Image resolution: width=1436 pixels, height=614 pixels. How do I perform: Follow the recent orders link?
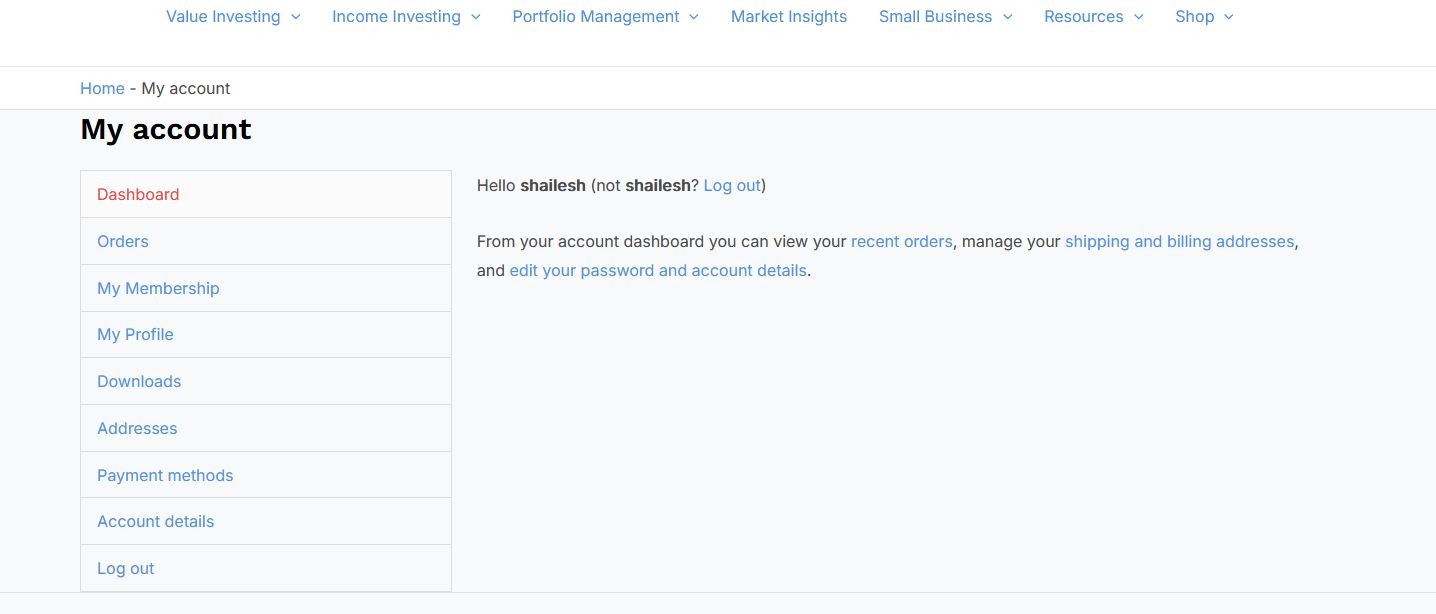pos(901,241)
